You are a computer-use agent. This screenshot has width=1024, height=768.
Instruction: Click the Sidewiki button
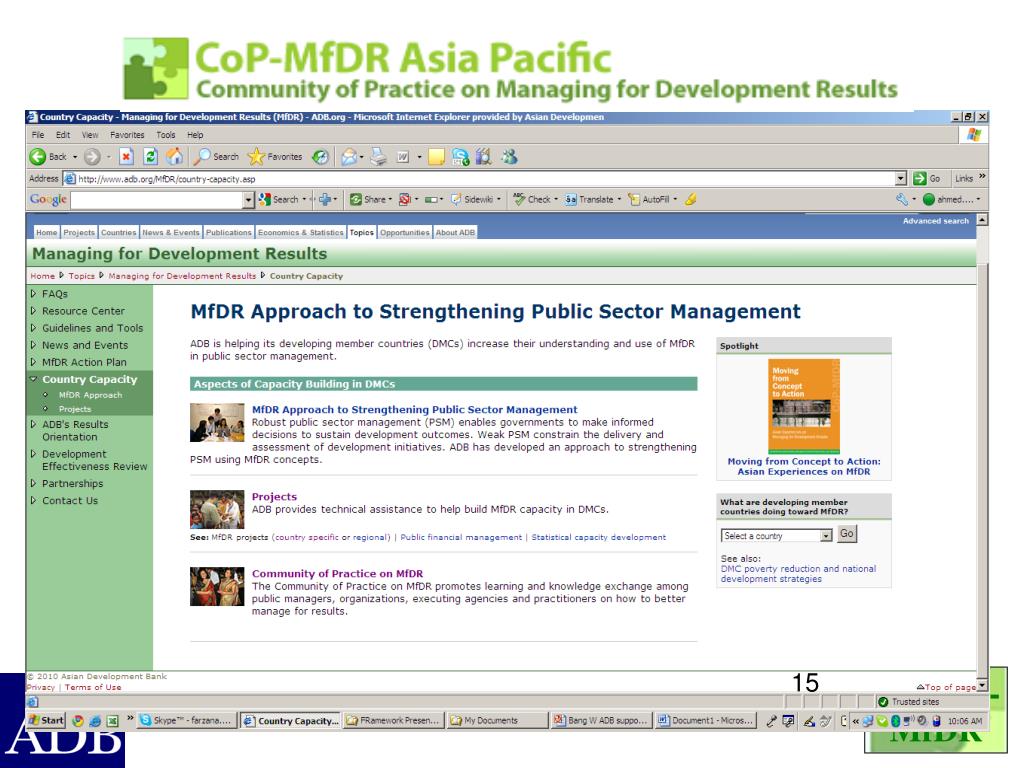coord(473,200)
